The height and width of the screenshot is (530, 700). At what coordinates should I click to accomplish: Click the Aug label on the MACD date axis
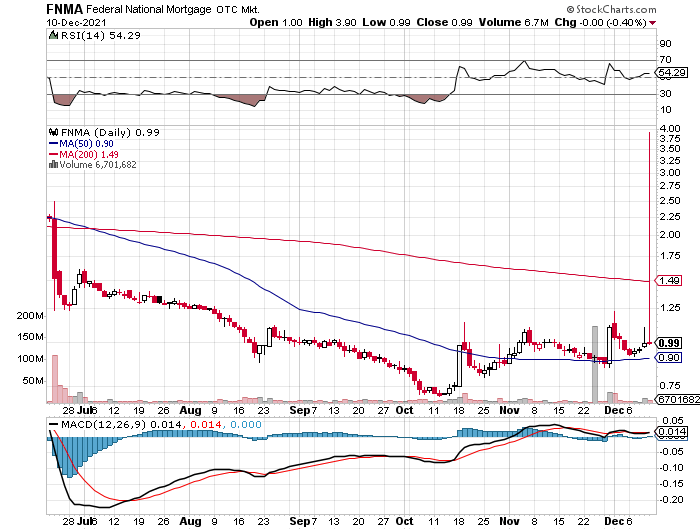[191, 522]
